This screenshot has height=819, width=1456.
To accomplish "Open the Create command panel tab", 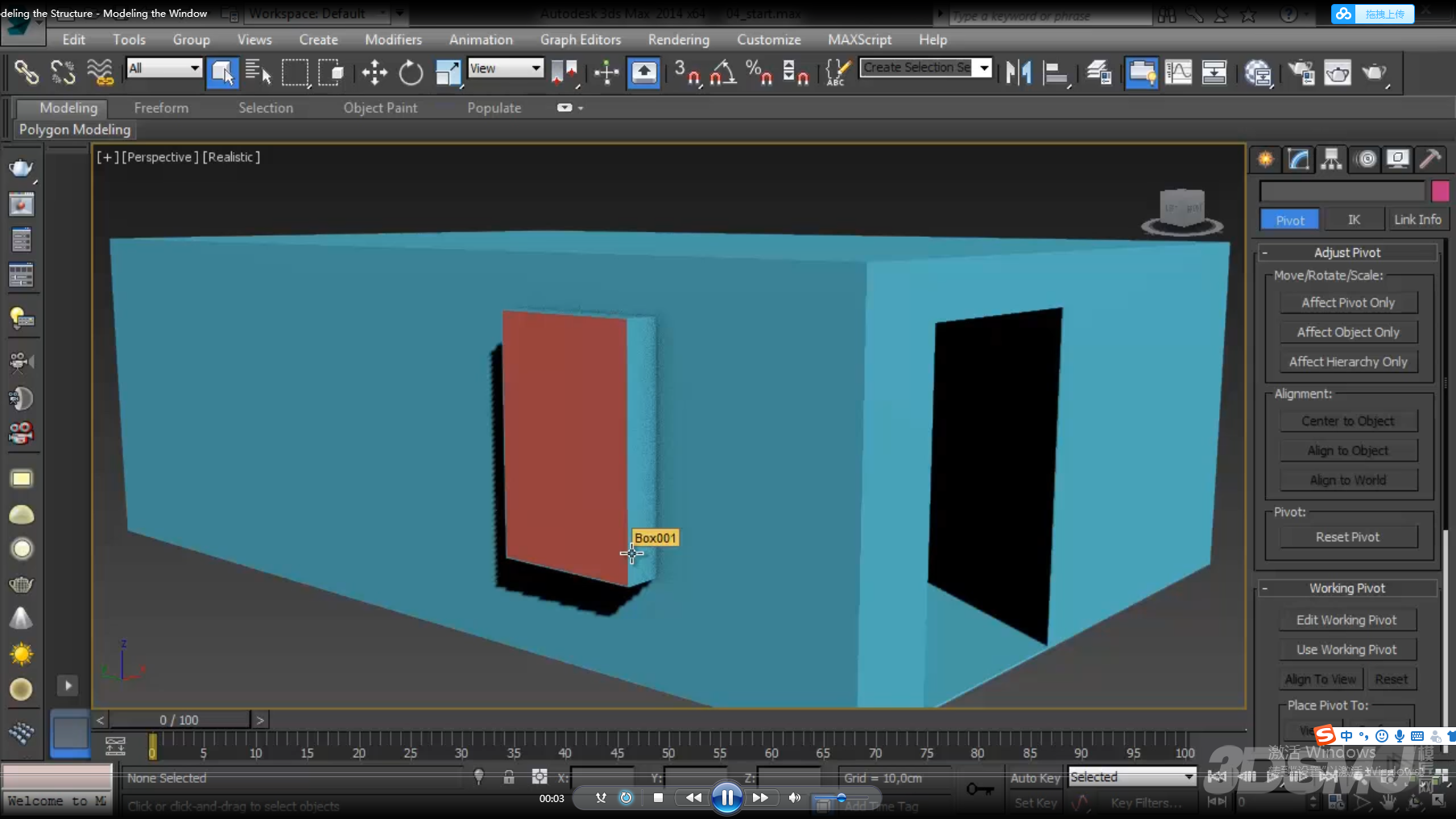I will 1266,159.
